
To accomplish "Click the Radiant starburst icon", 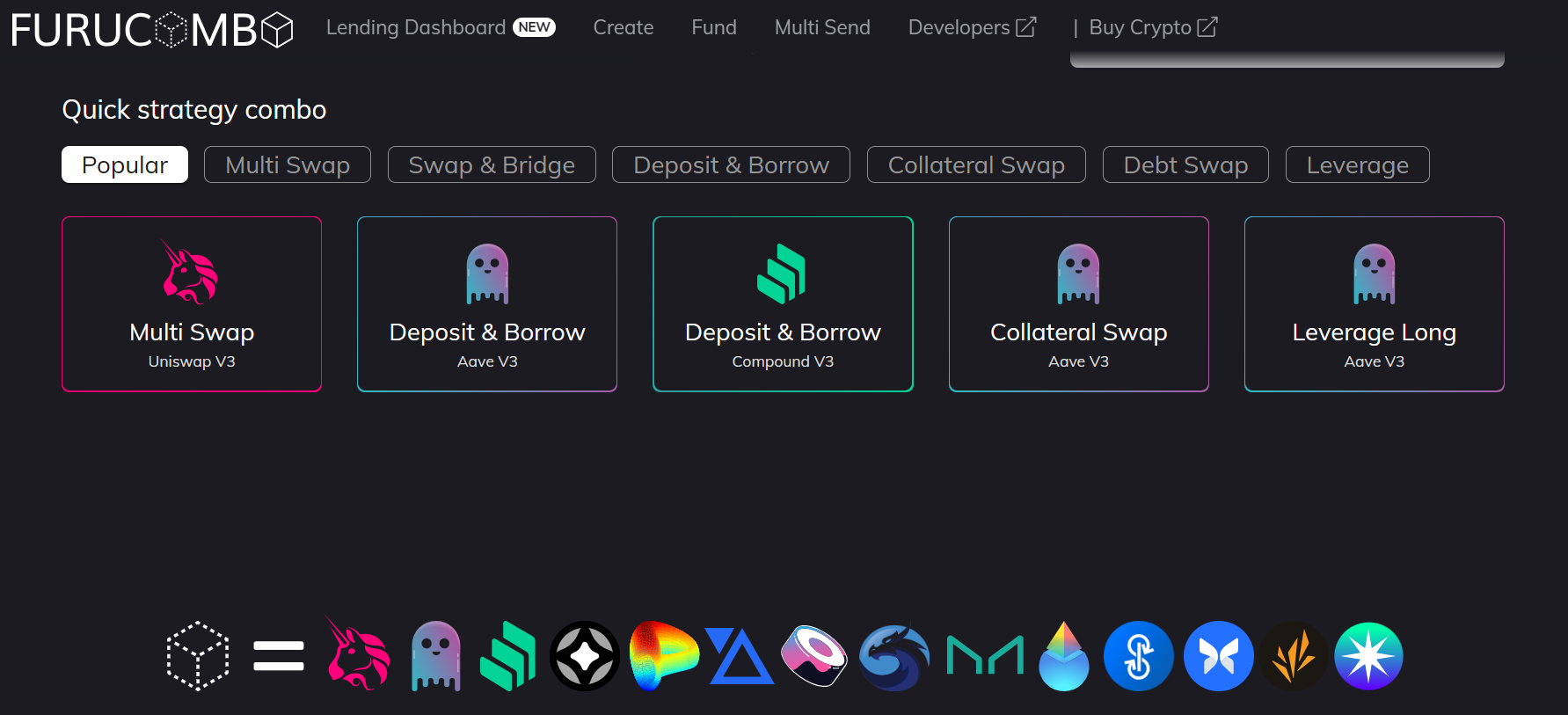I will [x=1368, y=656].
